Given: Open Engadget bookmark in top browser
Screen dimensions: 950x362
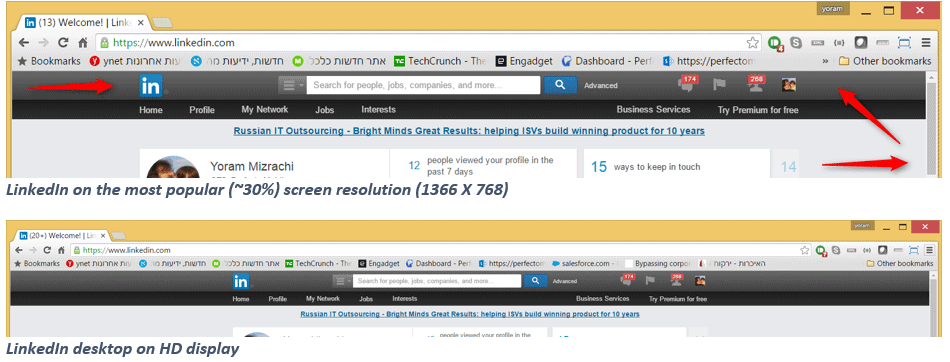Looking at the screenshot, I should (x=524, y=61).
